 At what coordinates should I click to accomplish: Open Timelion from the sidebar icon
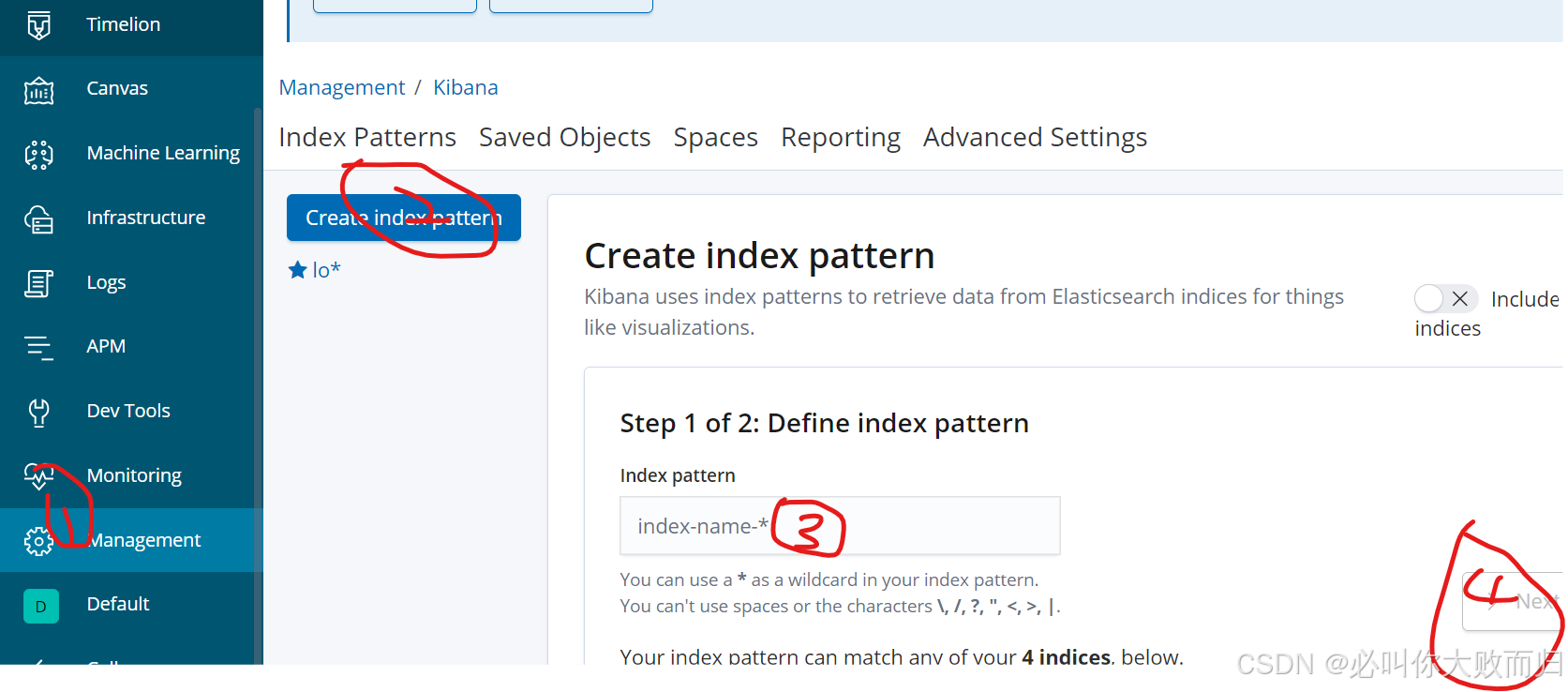pyautogui.click(x=38, y=25)
